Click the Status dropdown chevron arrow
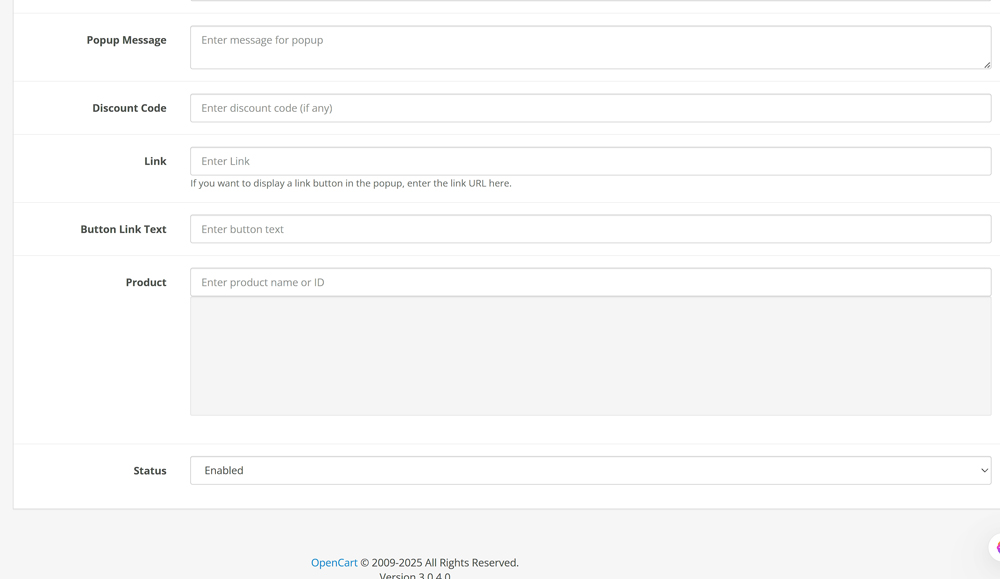 [983, 470]
